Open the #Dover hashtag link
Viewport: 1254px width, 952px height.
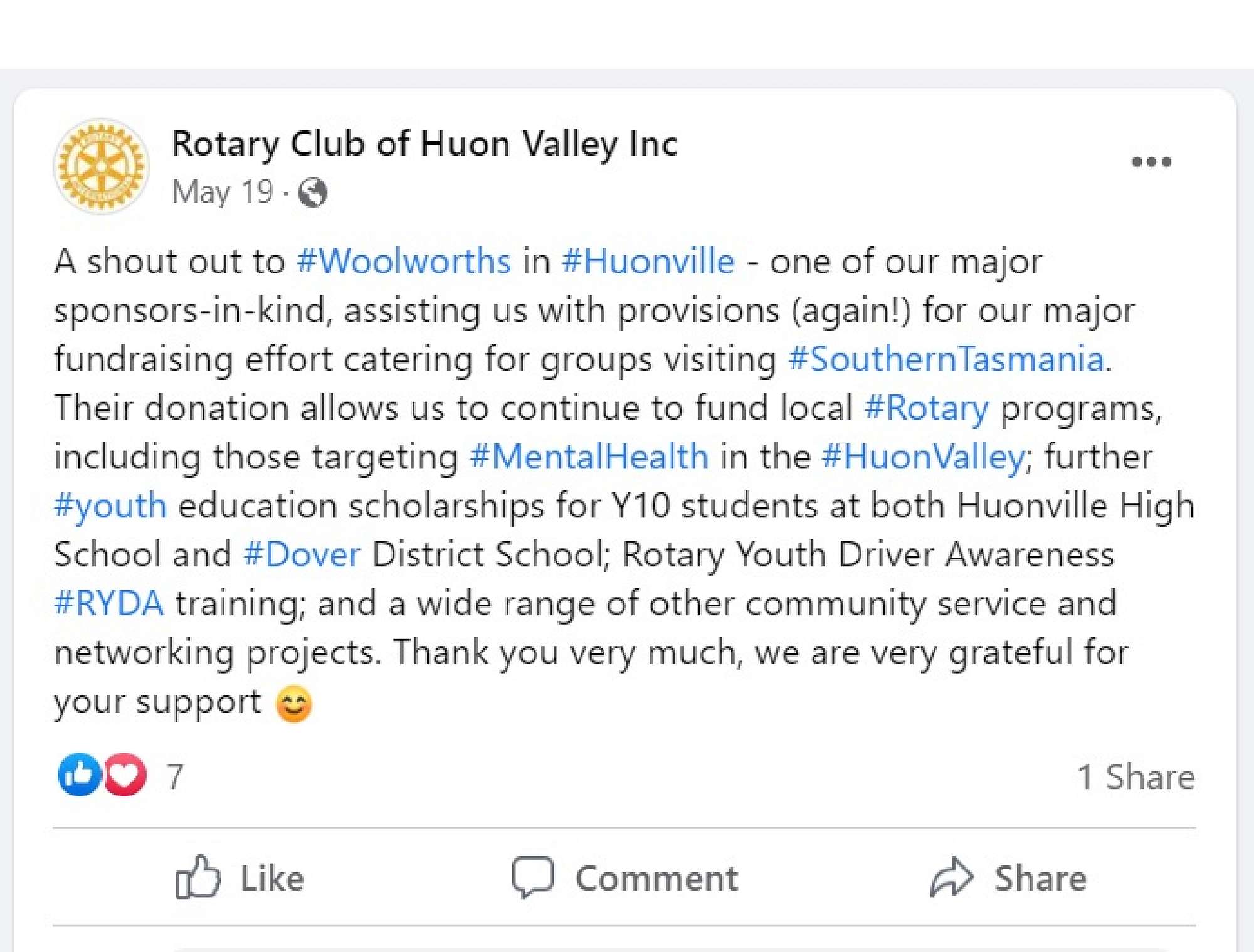coord(302,554)
